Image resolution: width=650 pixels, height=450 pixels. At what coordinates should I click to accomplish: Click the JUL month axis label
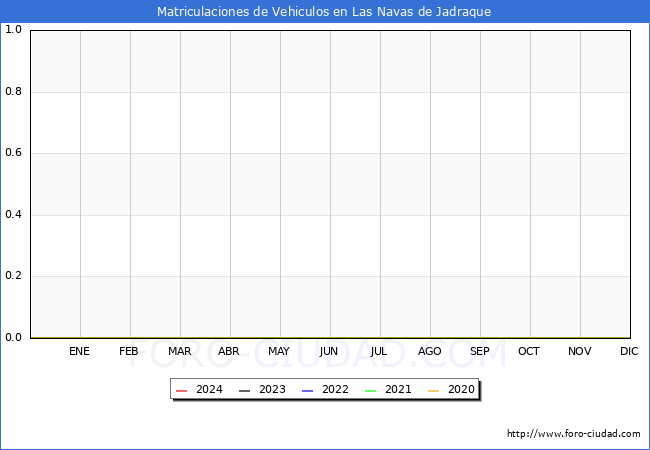[x=379, y=351]
